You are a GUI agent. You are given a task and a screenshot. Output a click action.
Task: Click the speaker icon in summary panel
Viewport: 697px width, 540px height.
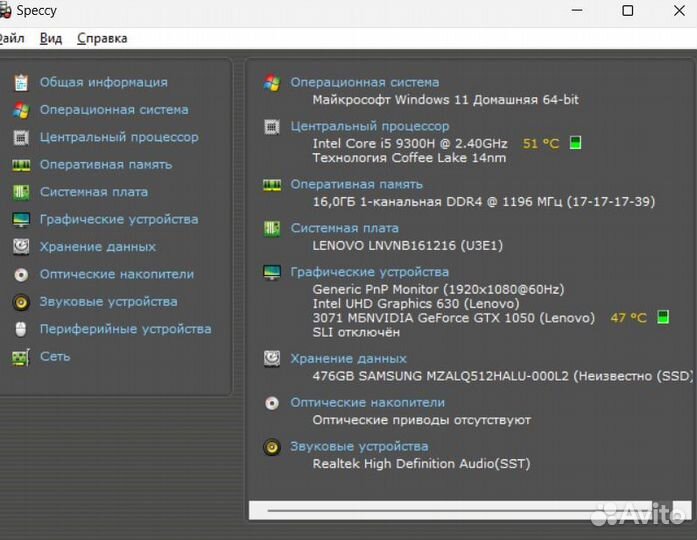tap(272, 447)
